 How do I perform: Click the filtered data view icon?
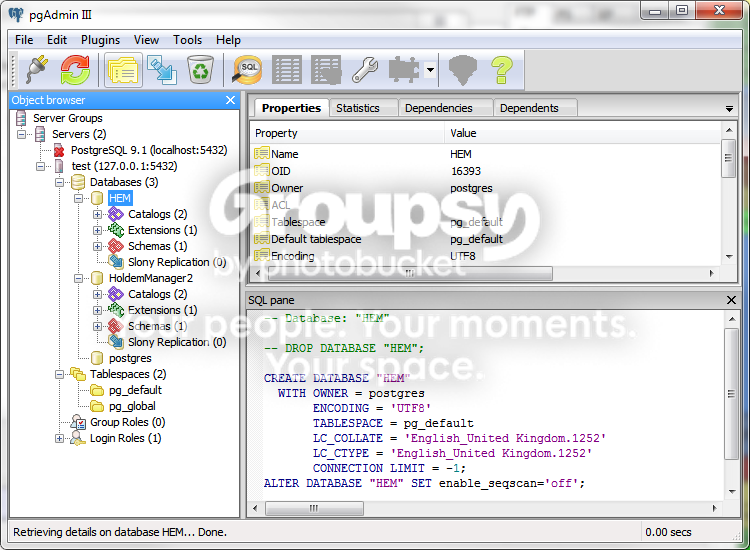coord(326,70)
